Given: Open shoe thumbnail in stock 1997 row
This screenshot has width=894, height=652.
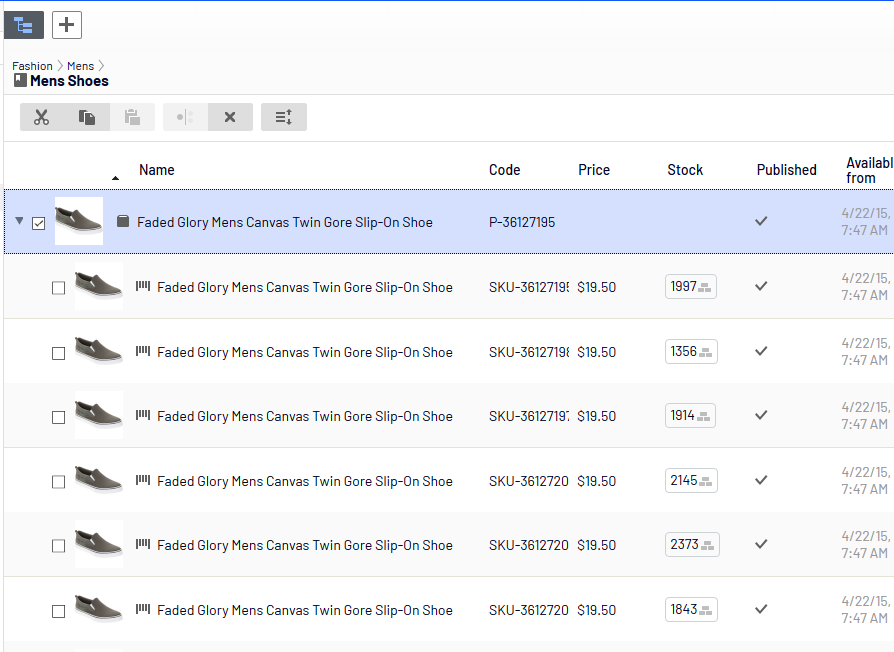Looking at the screenshot, I should tap(99, 286).
